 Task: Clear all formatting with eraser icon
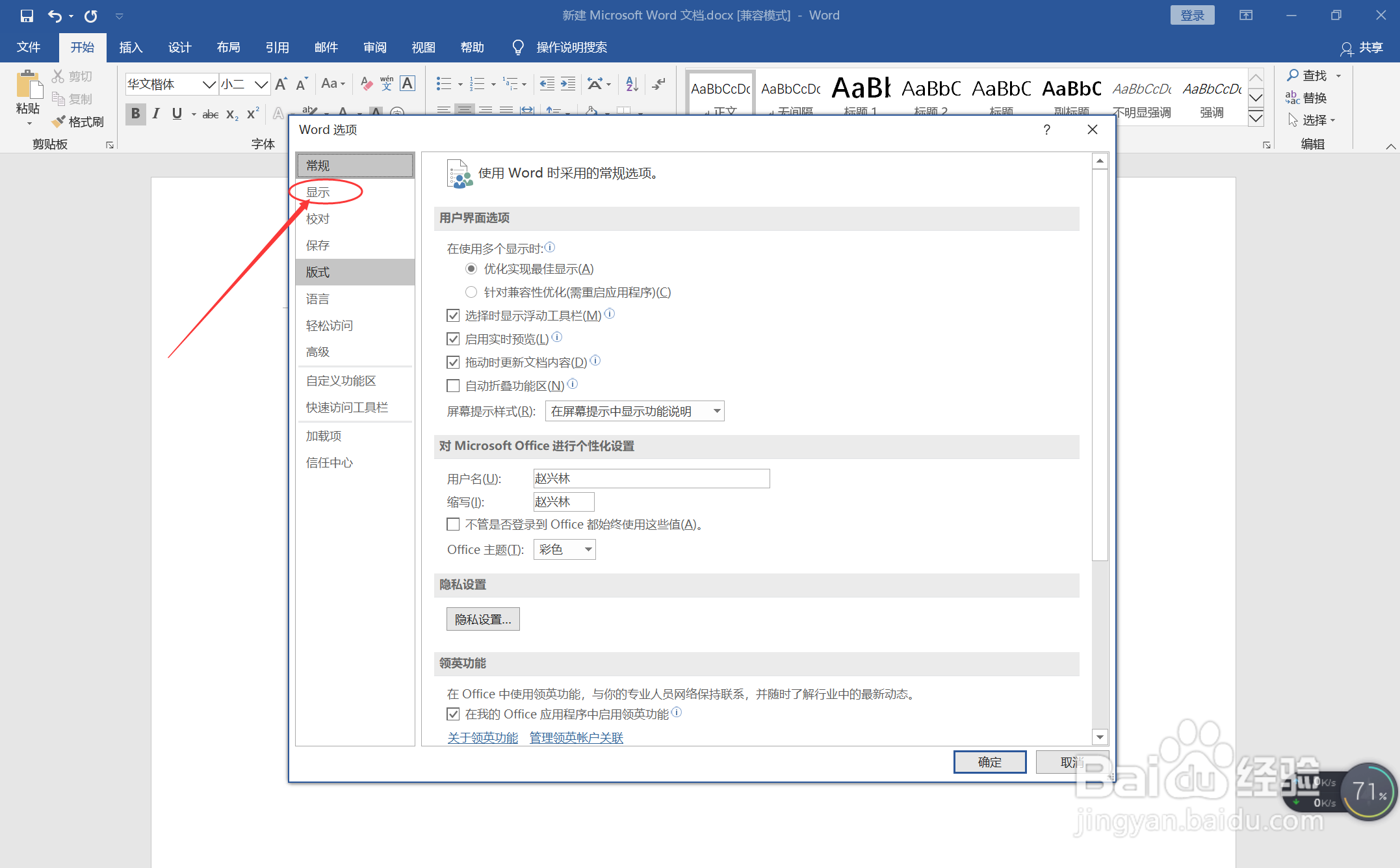pos(367,84)
